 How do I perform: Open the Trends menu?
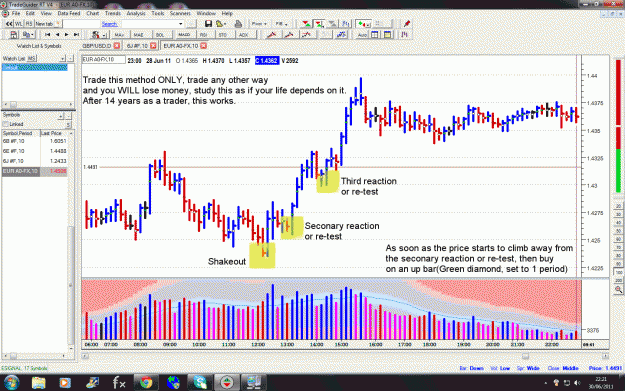click(113, 13)
